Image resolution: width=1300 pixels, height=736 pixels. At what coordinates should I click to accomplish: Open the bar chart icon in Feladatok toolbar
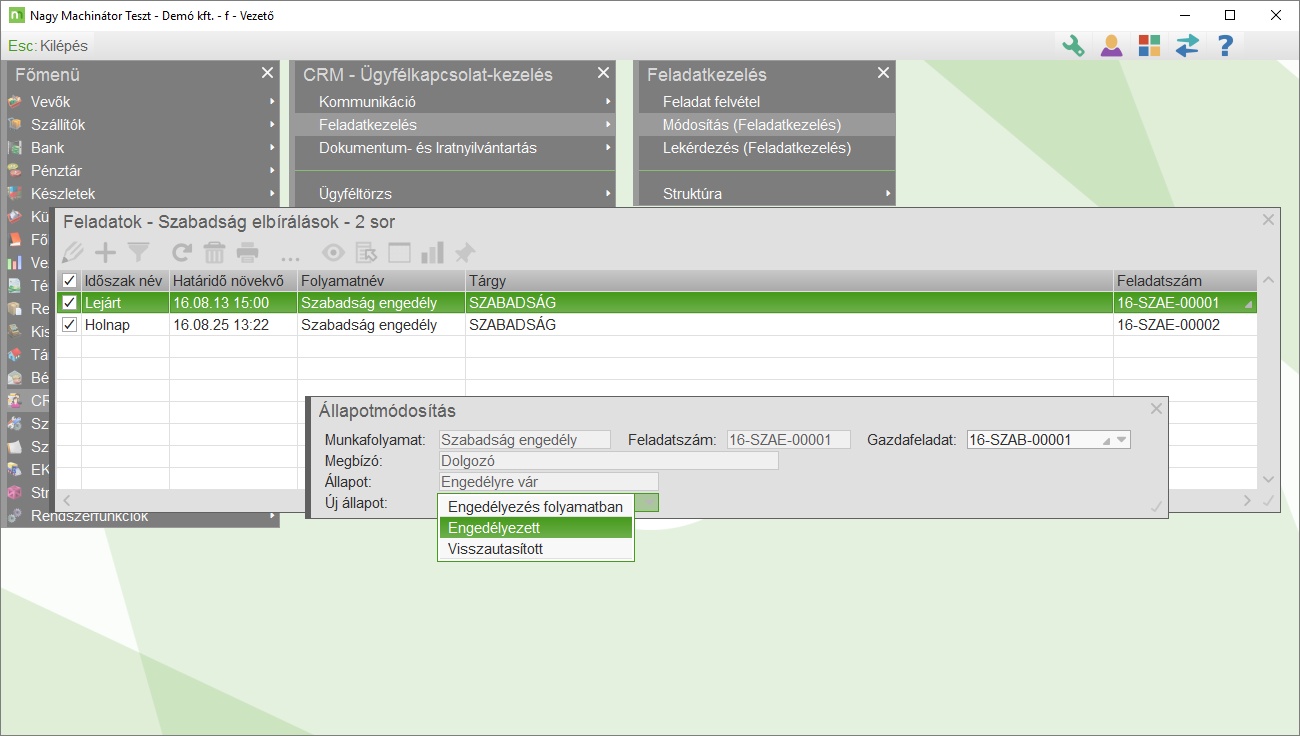(x=433, y=253)
